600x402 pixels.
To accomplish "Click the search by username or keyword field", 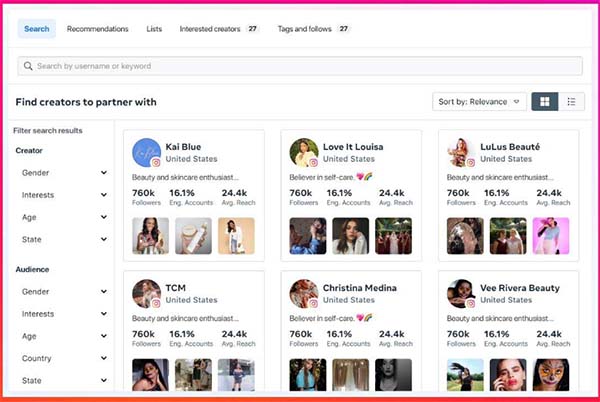I will click(300, 66).
